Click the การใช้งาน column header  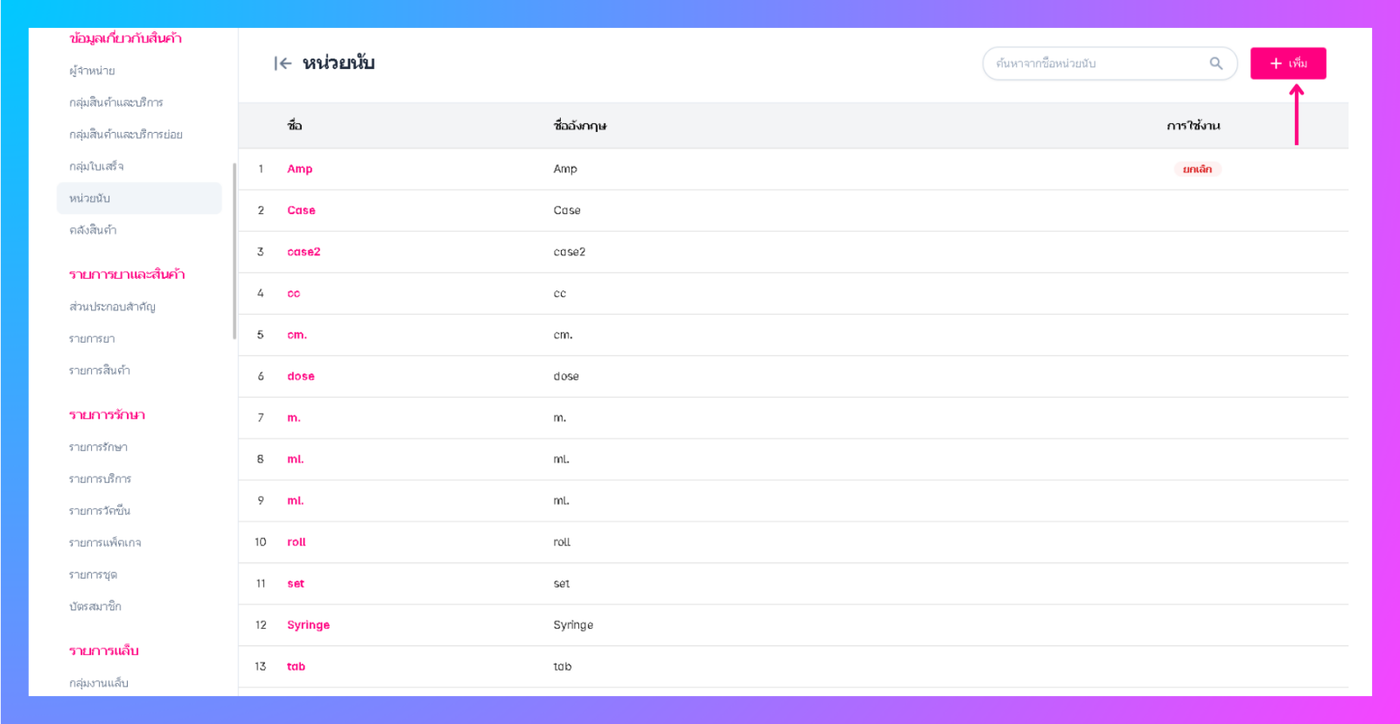1193,126
